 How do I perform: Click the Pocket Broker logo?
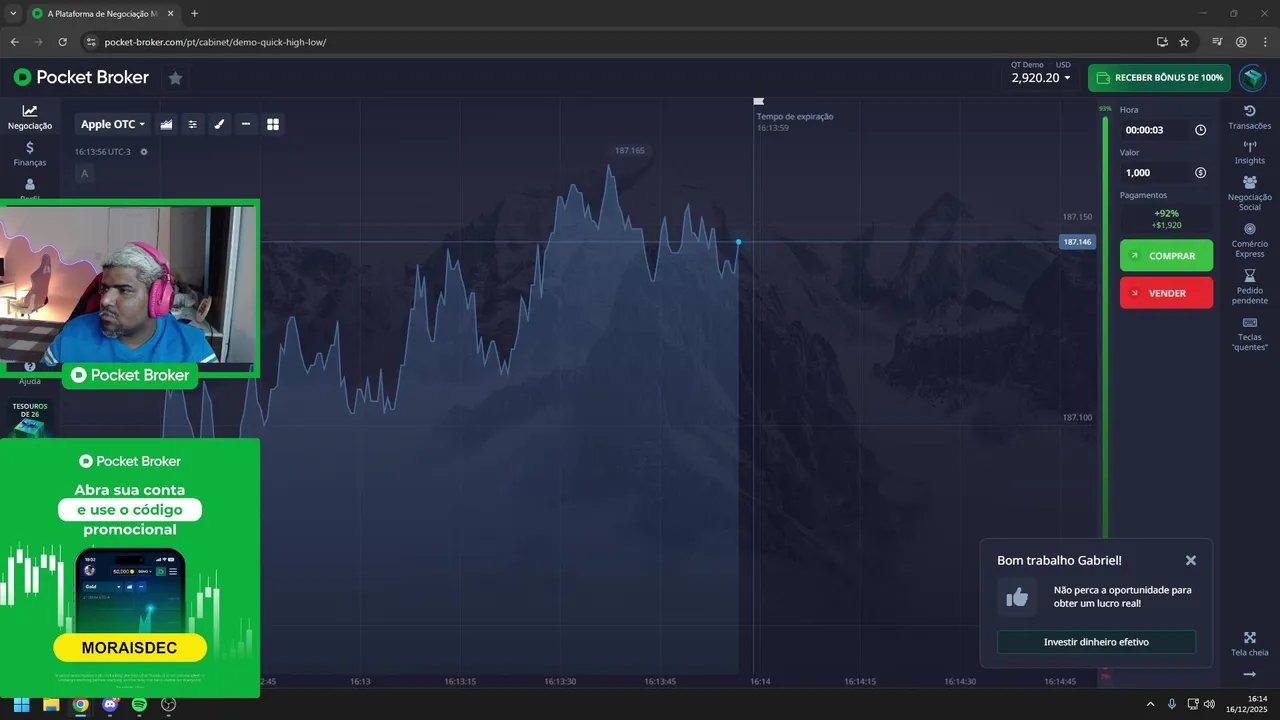(81, 77)
